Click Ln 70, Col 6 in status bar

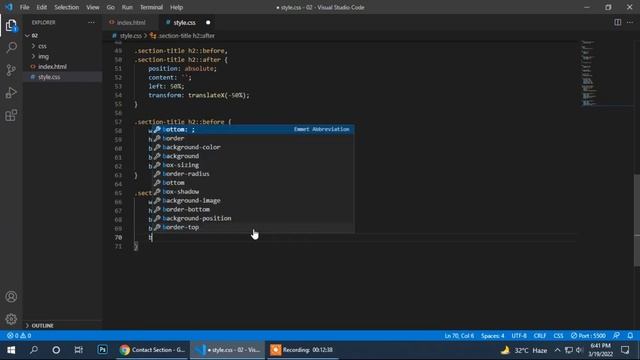(x=459, y=336)
